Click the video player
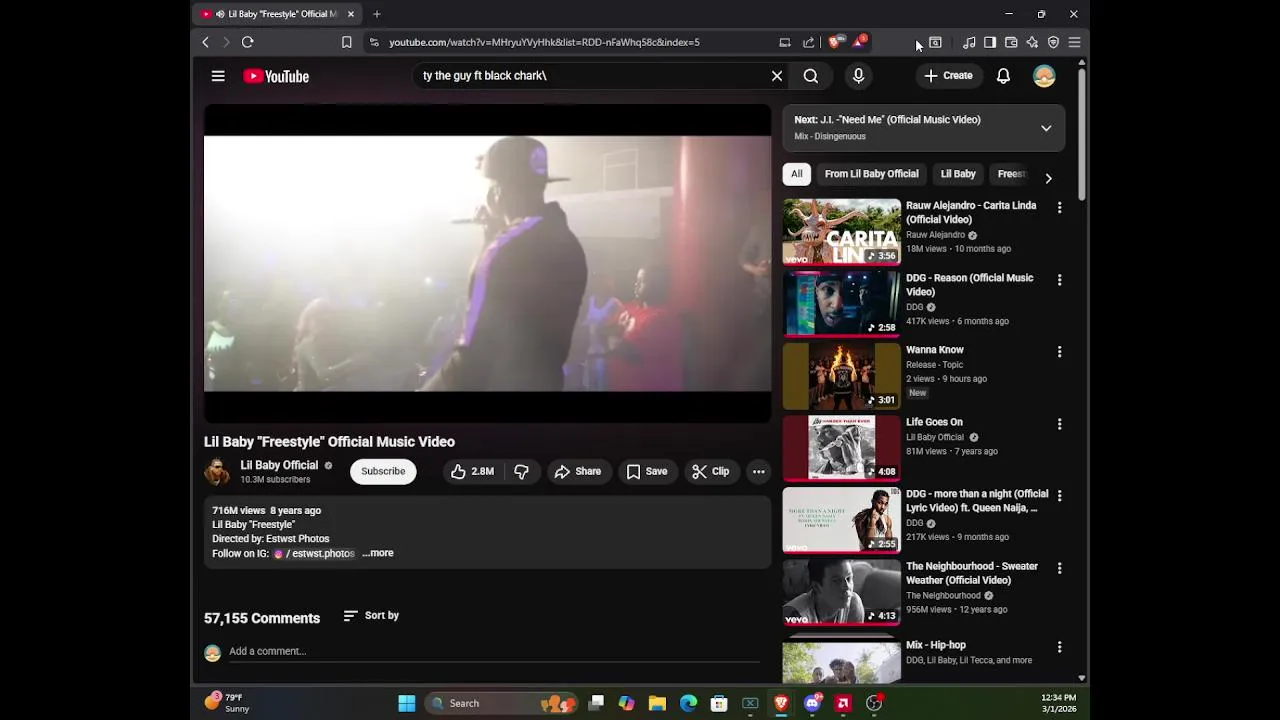 487,264
